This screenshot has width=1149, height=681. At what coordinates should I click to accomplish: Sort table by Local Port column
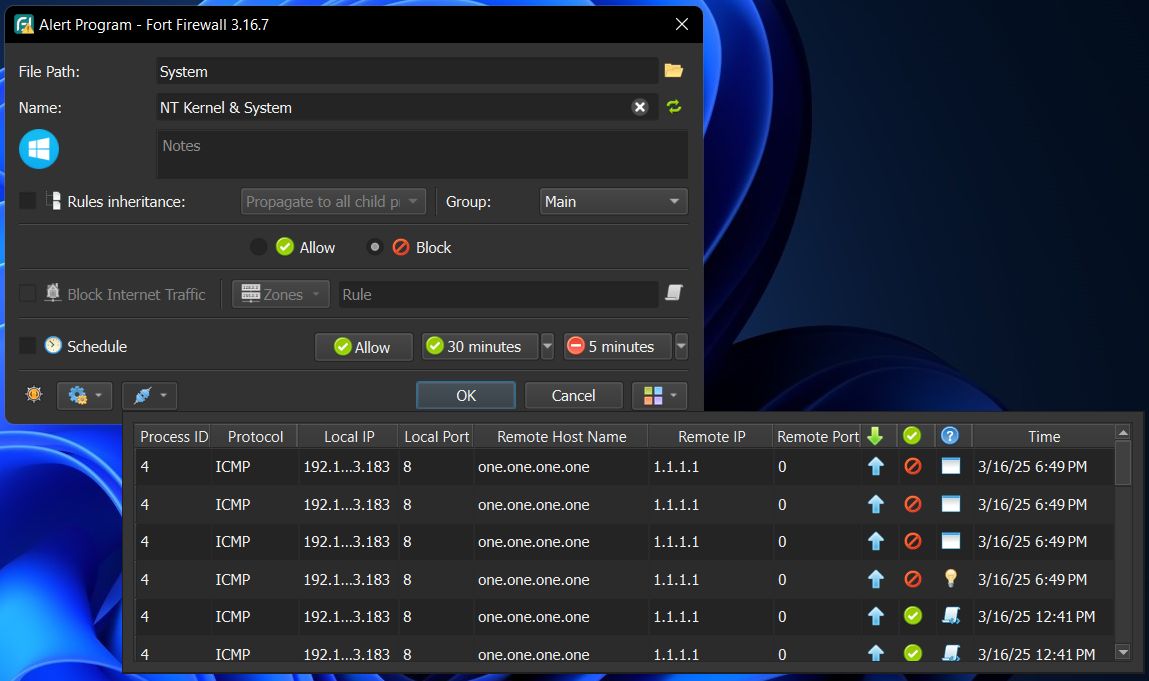[x=436, y=436]
